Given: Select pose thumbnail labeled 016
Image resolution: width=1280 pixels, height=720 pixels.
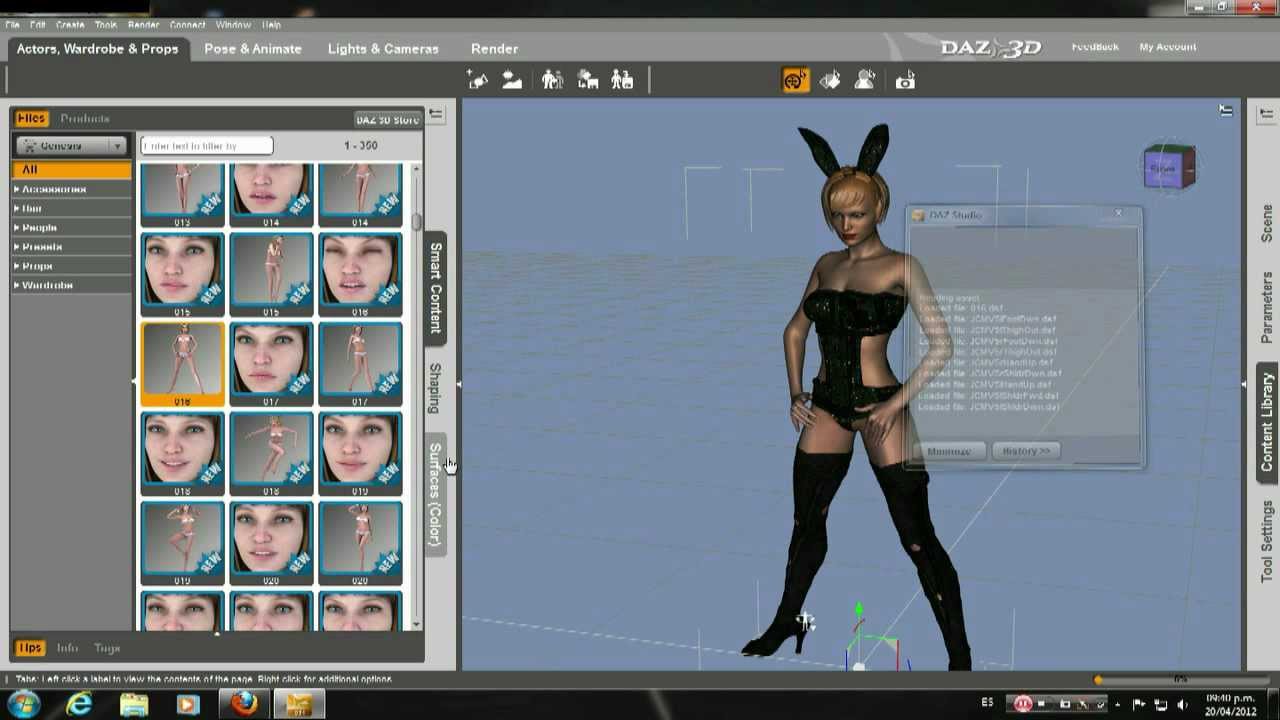Looking at the screenshot, I should [x=182, y=363].
